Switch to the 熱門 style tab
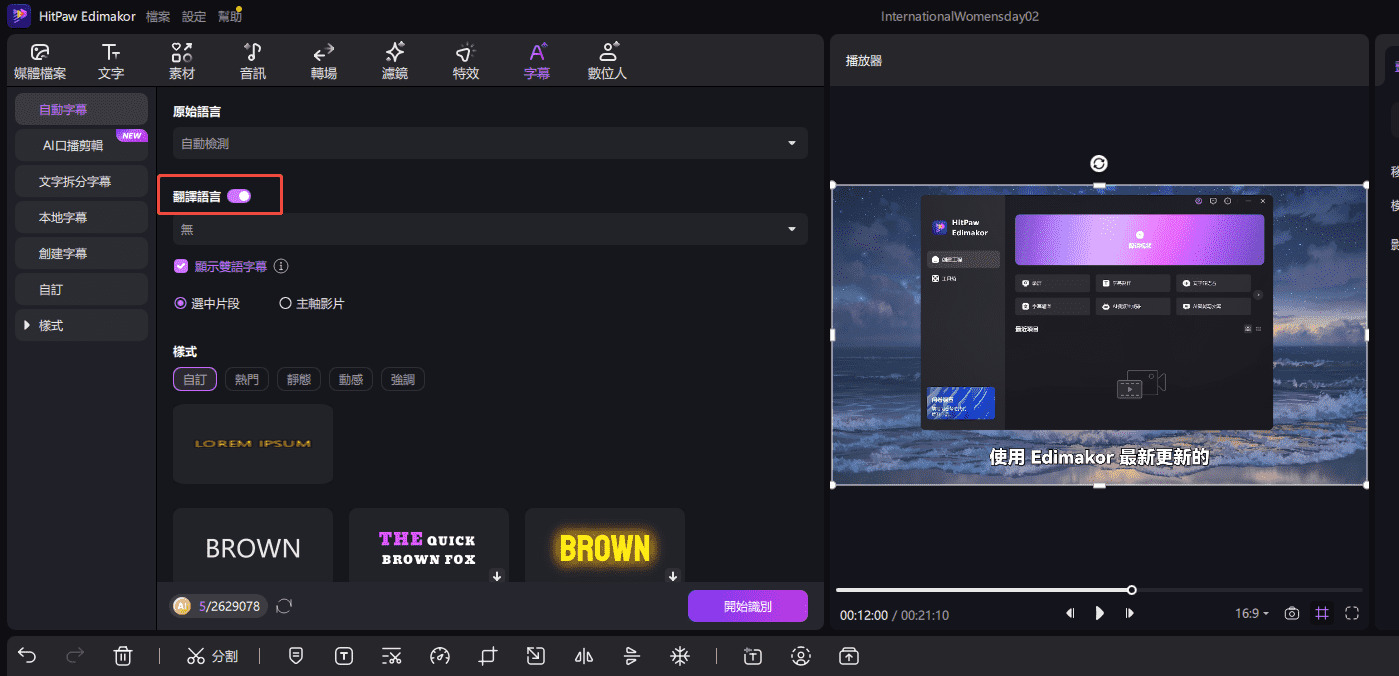1399x676 pixels. [246, 379]
